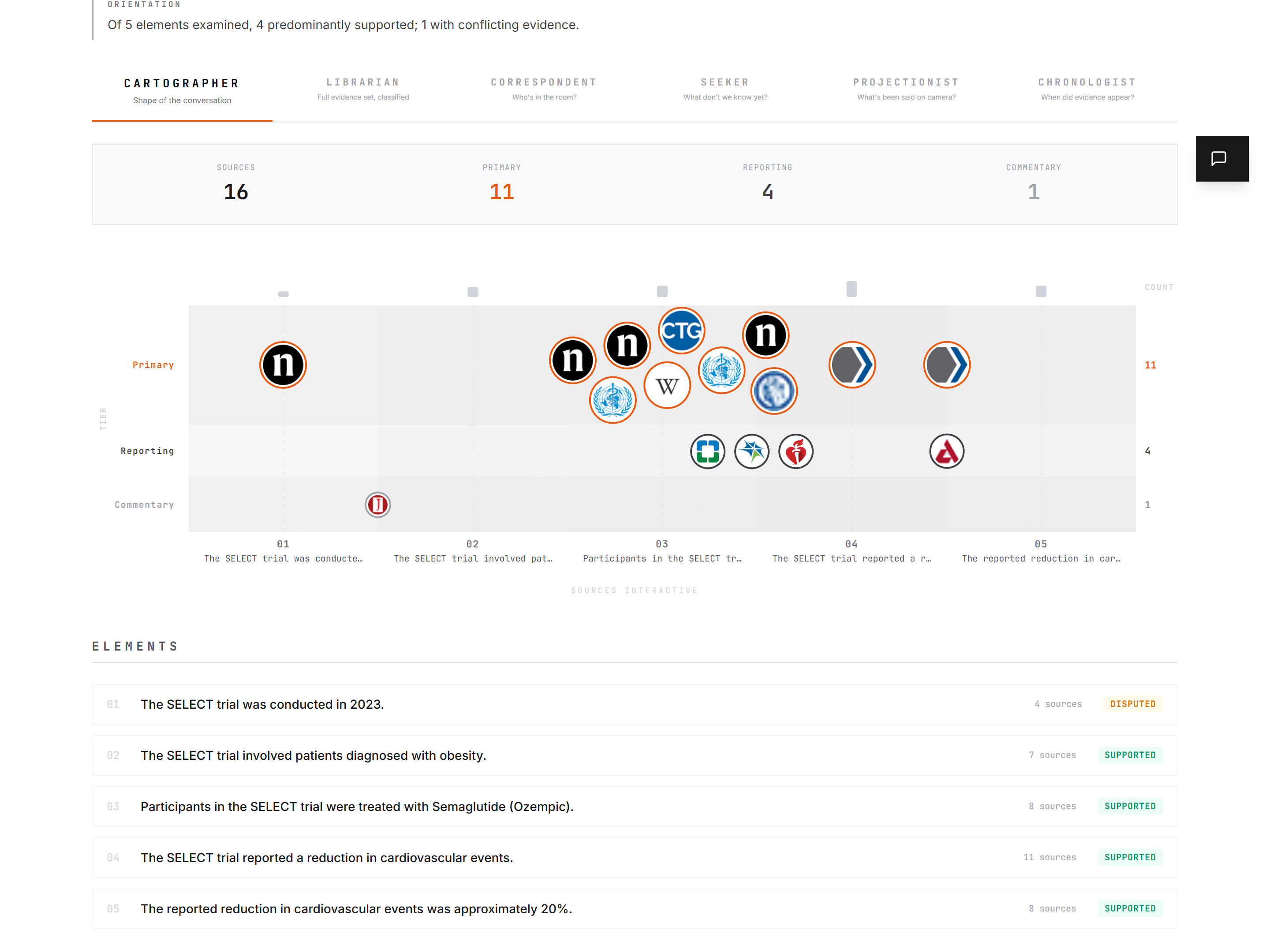Click the SUPPORTED badge on the 20% row
Viewport: 1270px width, 952px height.
pos(1130,908)
